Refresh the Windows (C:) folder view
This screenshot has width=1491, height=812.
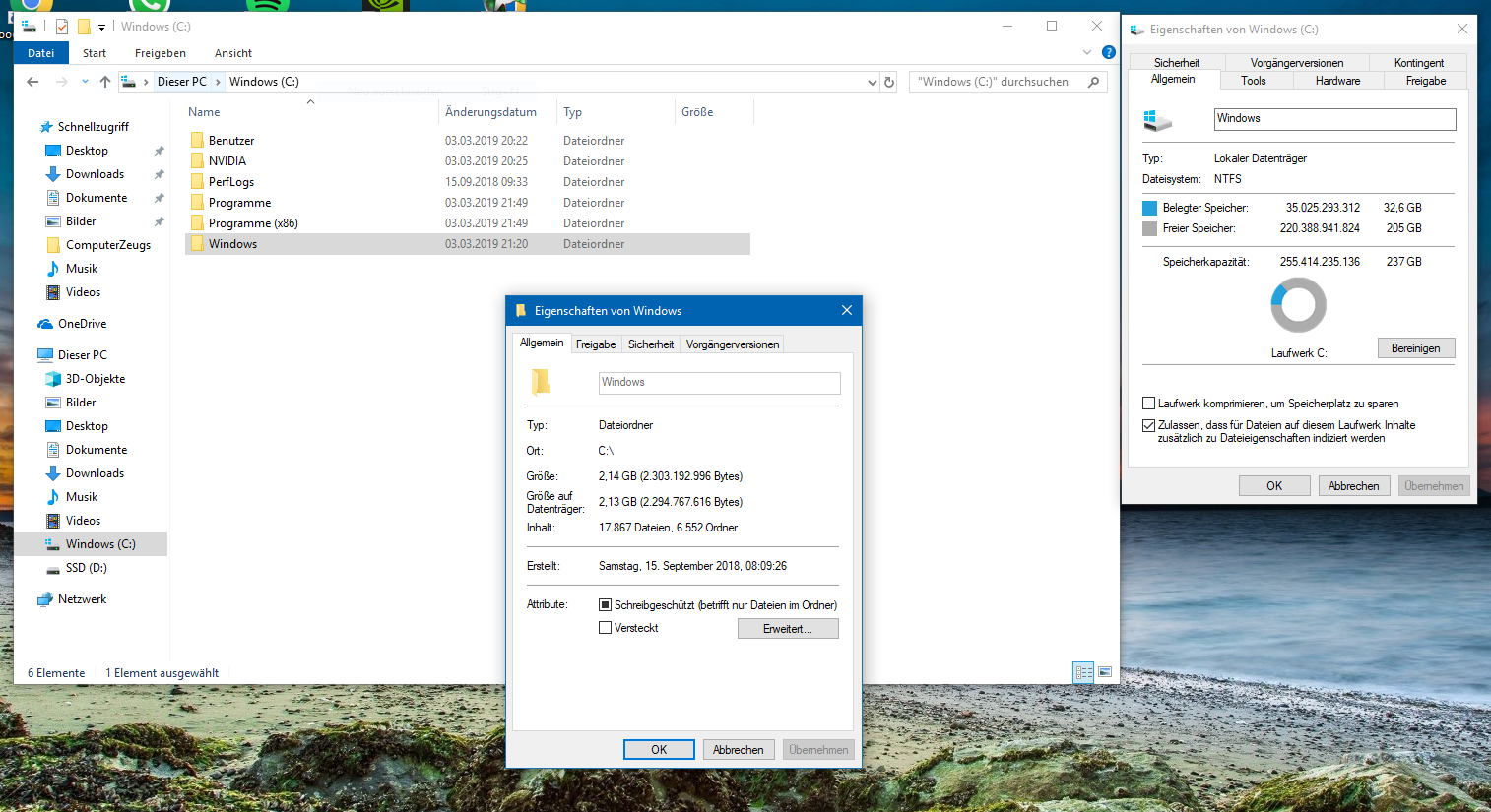point(889,82)
